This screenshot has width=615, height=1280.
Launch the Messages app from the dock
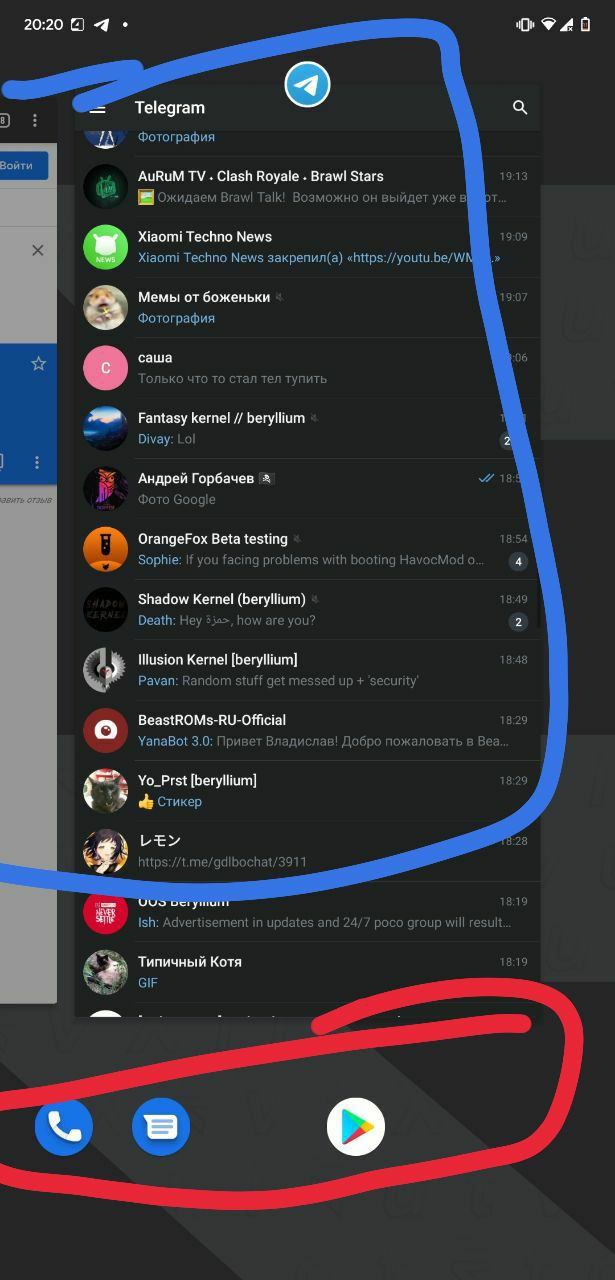161,1127
